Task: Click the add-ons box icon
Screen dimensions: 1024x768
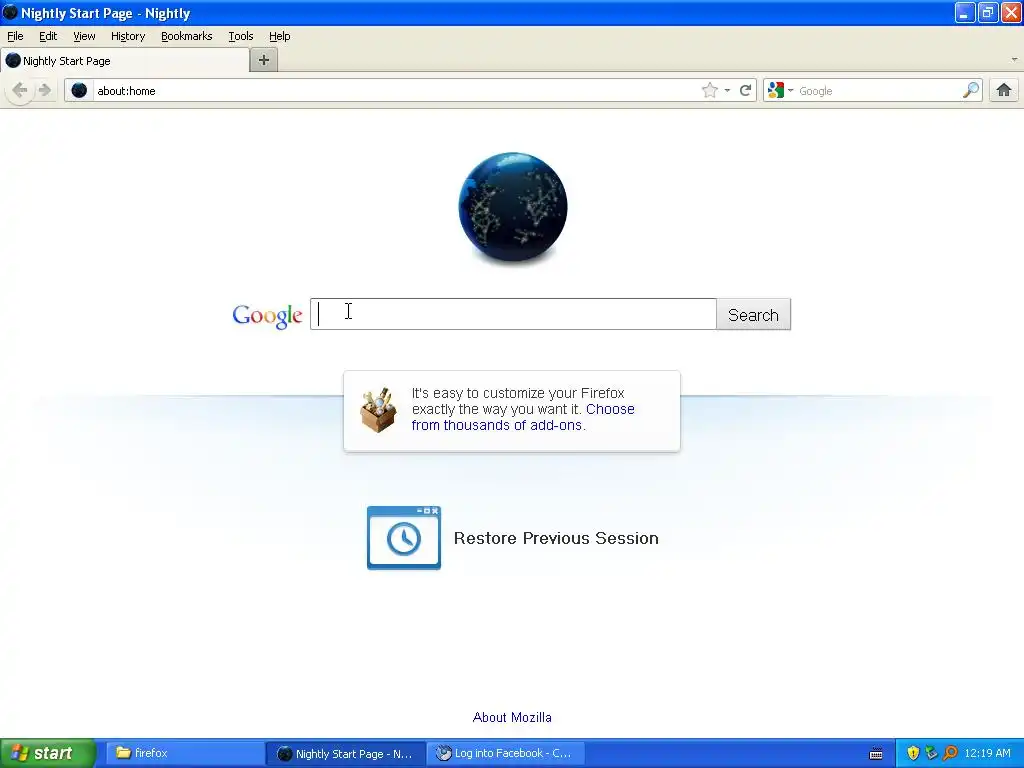Action: [x=378, y=410]
